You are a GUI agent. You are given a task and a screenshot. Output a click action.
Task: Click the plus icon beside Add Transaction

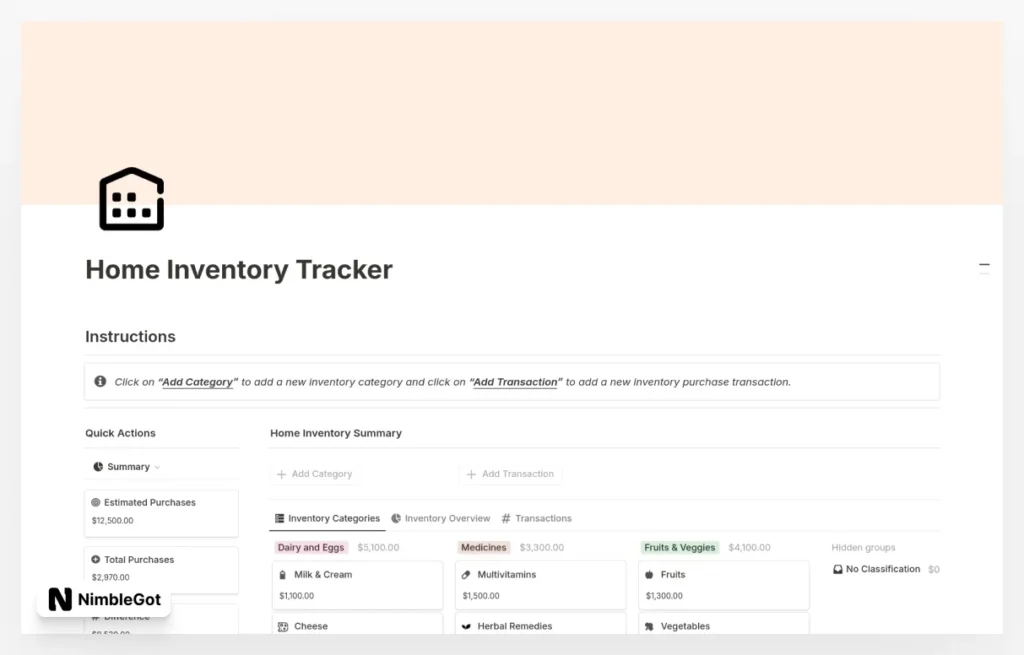coord(472,474)
